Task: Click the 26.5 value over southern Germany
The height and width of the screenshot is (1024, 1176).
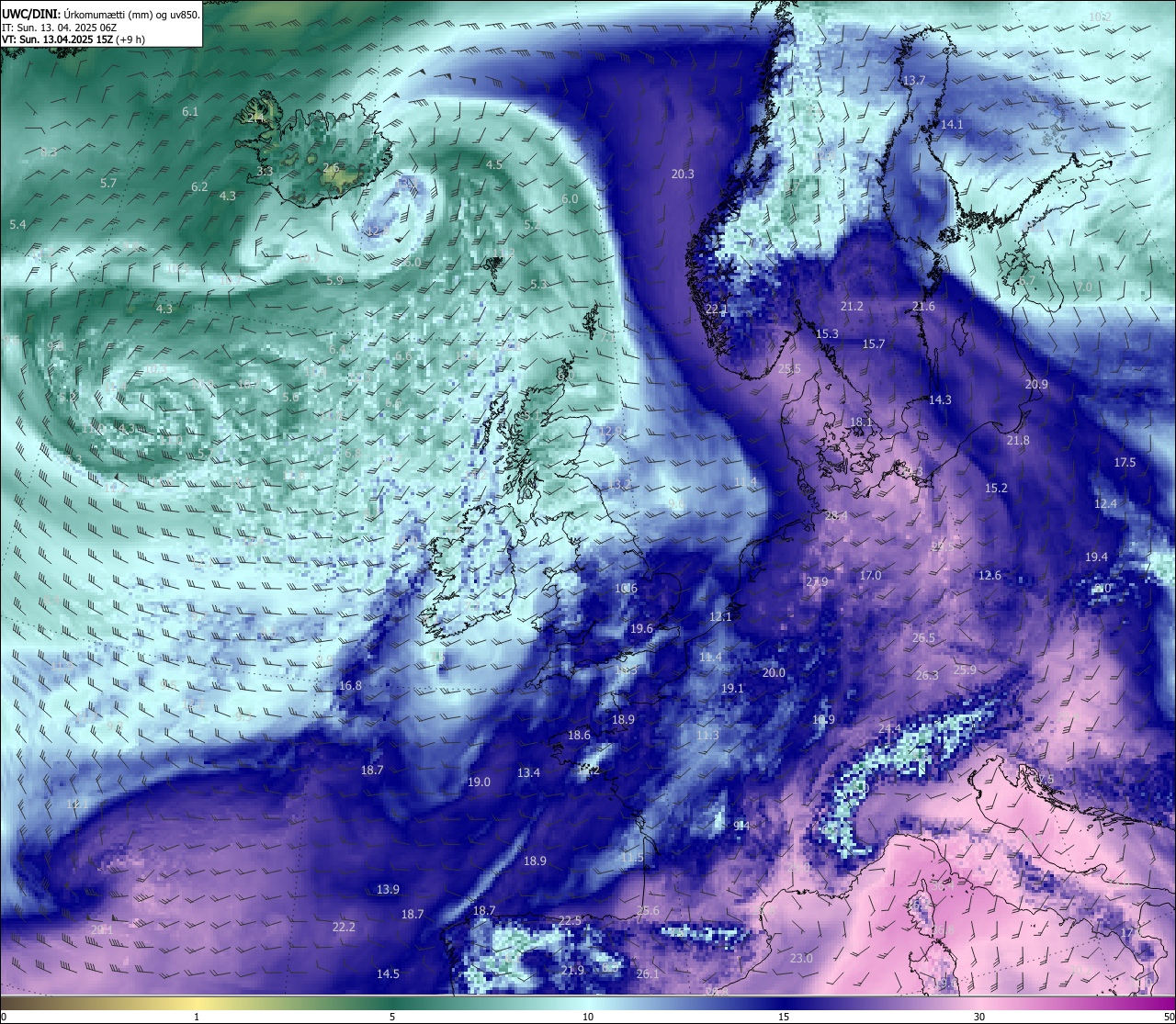Action: [x=923, y=637]
